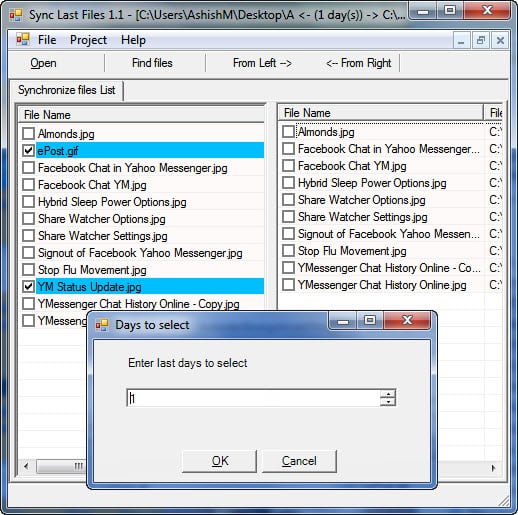The height and width of the screenshot is (515, 518).
Task: Confirm days with the OK button
Action: coord(220,461)
